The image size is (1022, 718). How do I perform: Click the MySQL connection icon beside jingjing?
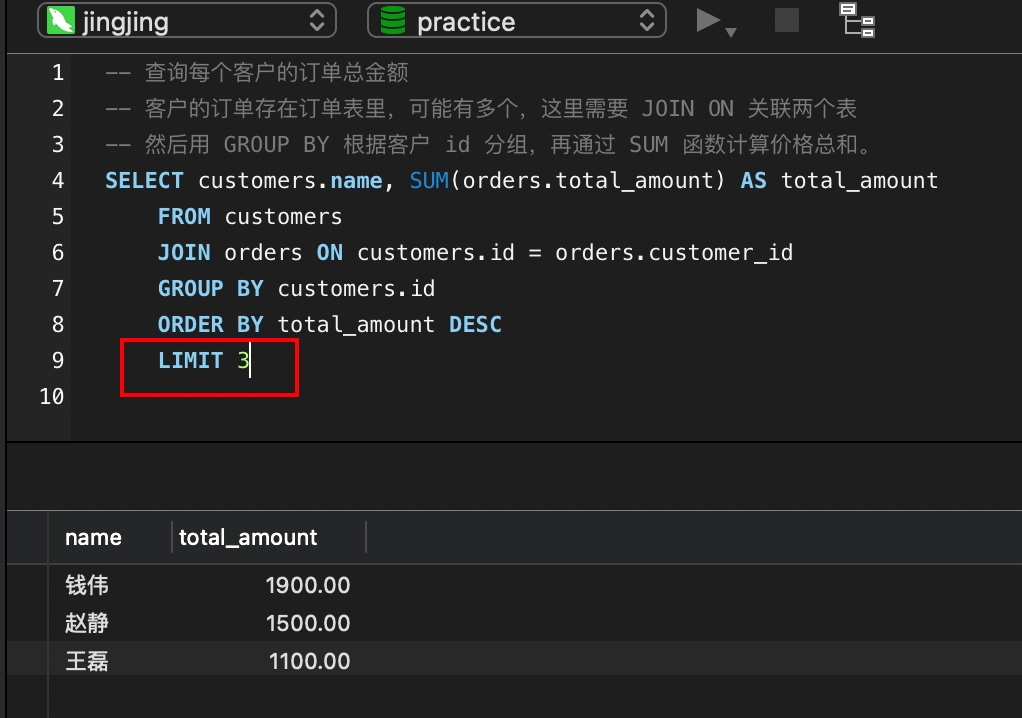pos(62,21)
